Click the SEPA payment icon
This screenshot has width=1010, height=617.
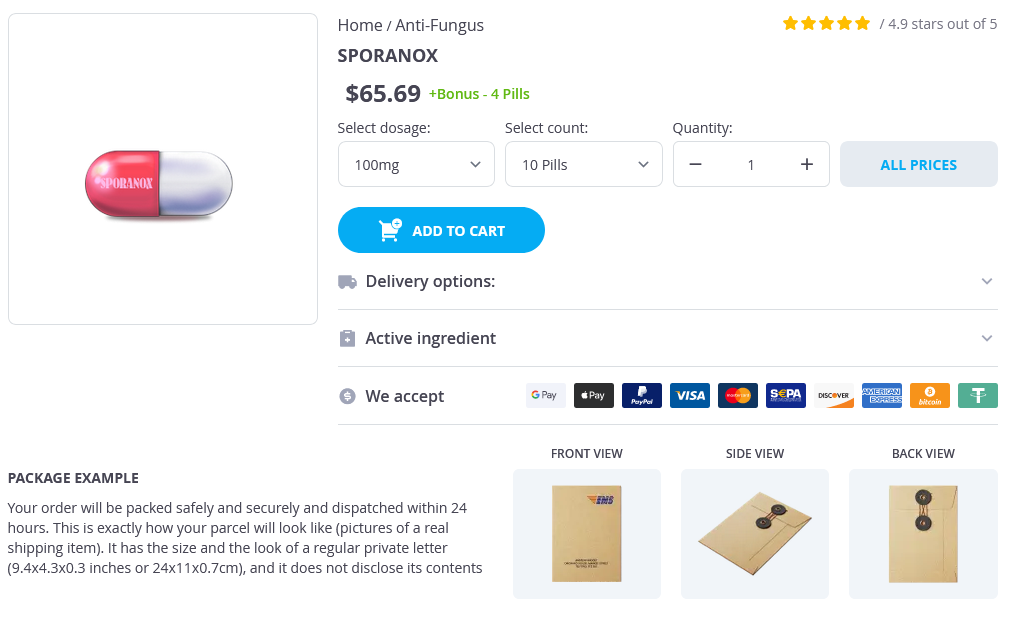[x=786, y=395]
